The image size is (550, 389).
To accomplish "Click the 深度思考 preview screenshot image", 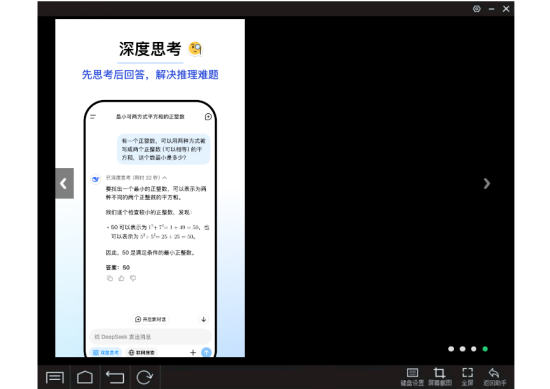I will pyautogui.click(x=150, y=188).
